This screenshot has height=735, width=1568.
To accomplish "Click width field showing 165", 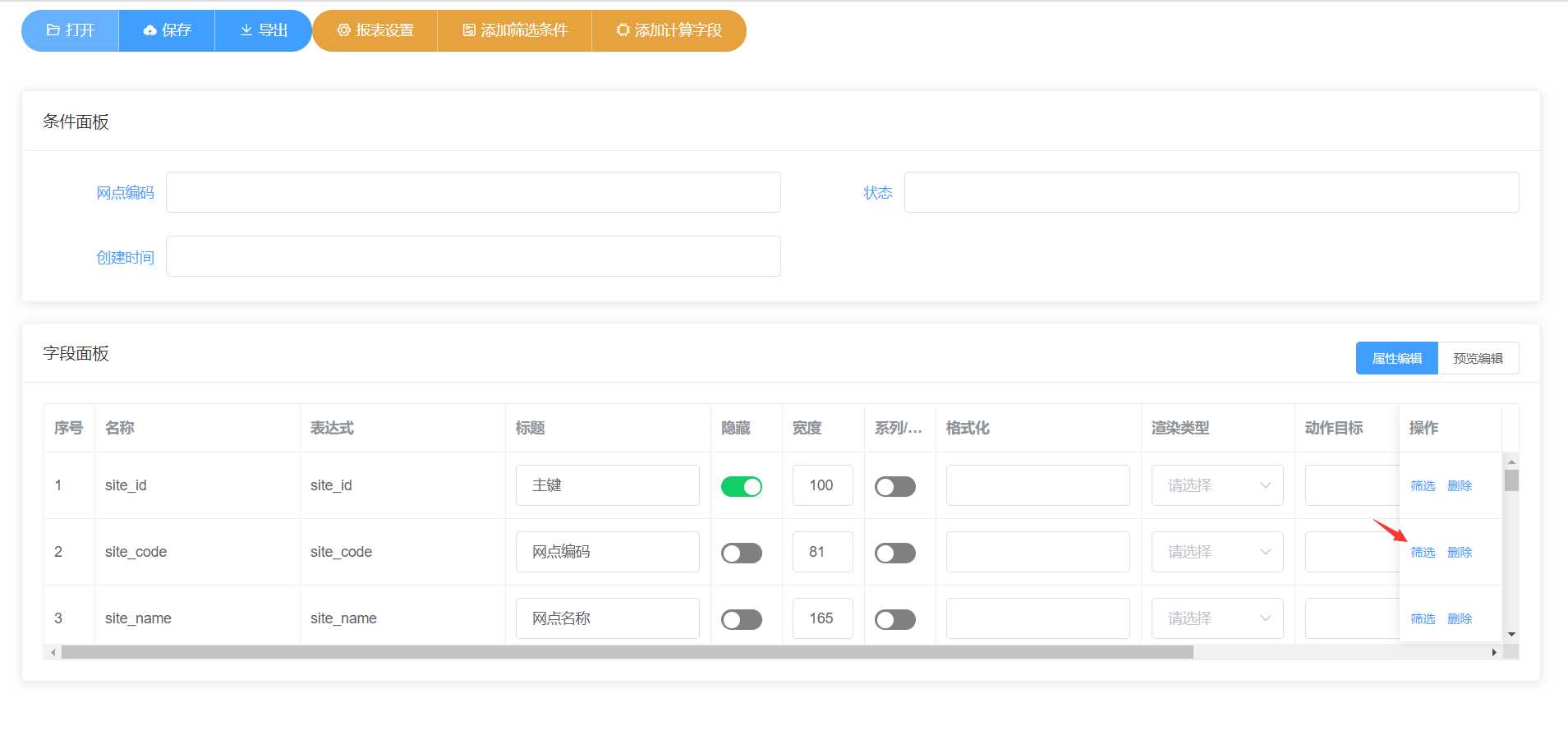I will coord(822,618).
